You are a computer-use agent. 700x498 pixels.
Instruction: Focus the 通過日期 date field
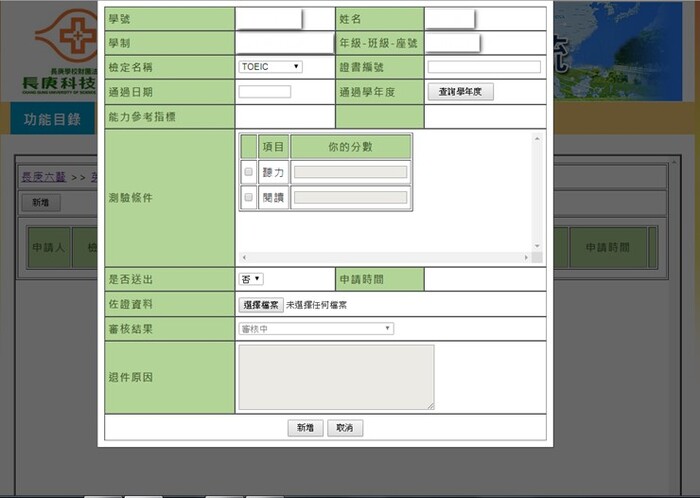265,92
